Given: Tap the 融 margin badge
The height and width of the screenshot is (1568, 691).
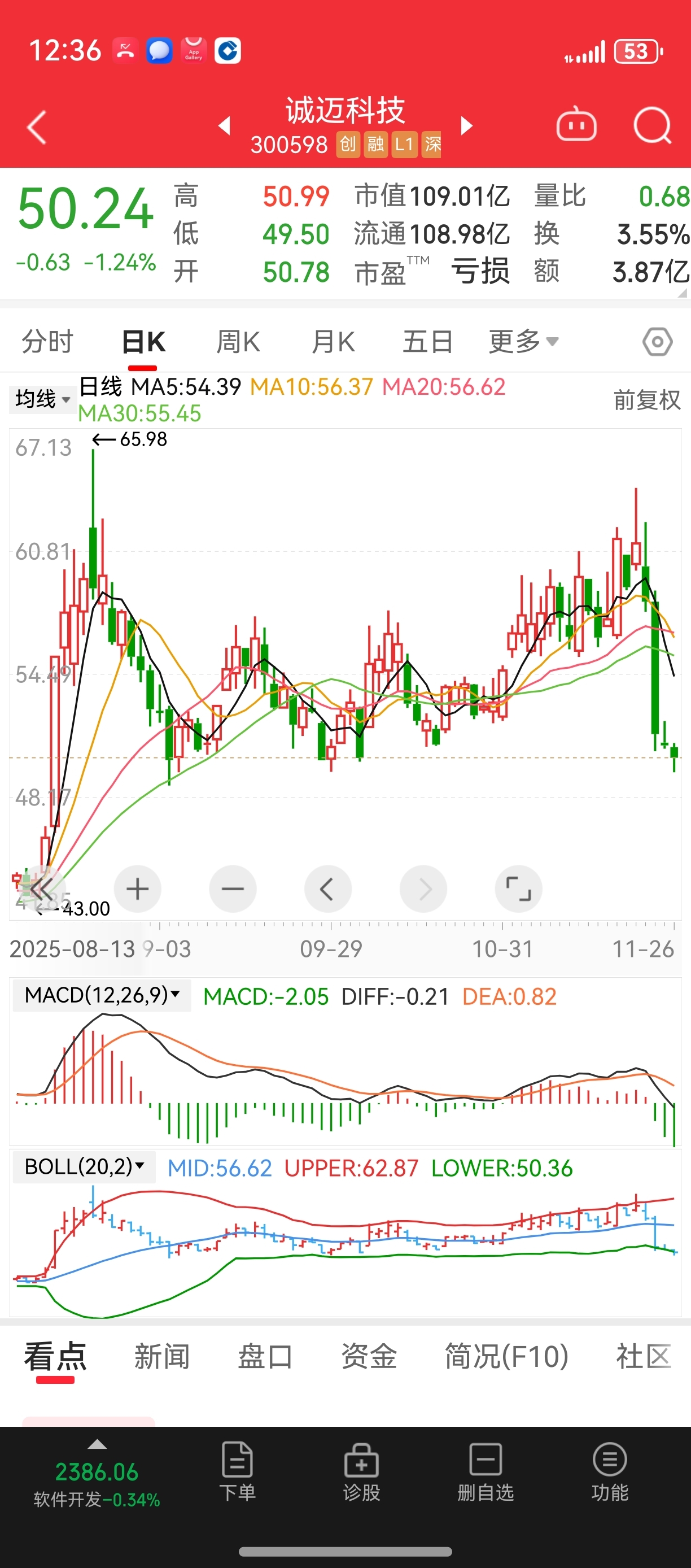Looking at the screenshot, I should point(376,144).
